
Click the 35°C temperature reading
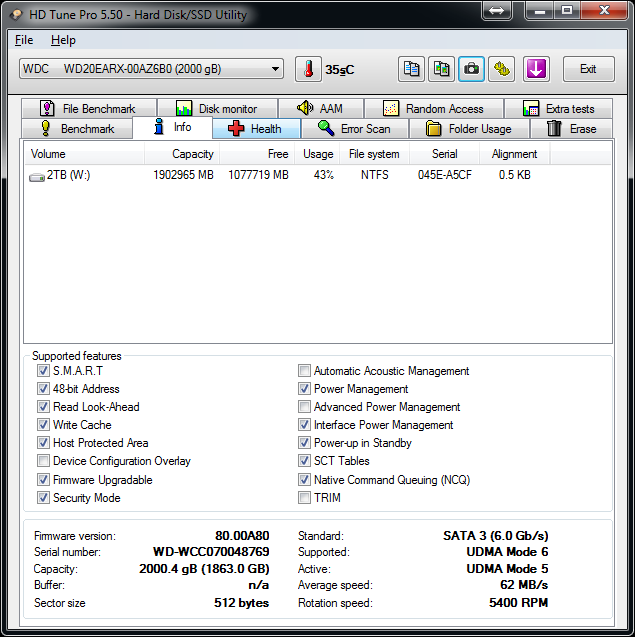click(x=340, y=70)
